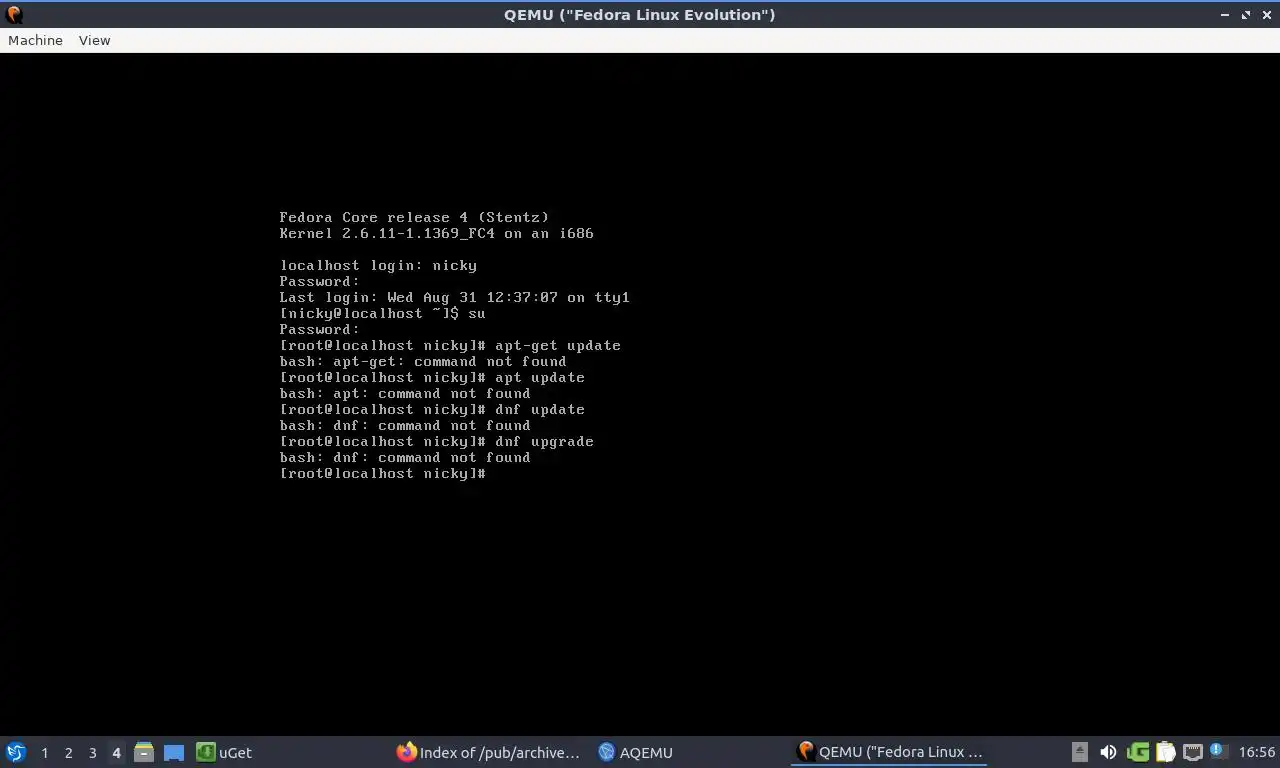1280x768 pixels.
Task: Switch to workspace 3
Action: [92, 752]
